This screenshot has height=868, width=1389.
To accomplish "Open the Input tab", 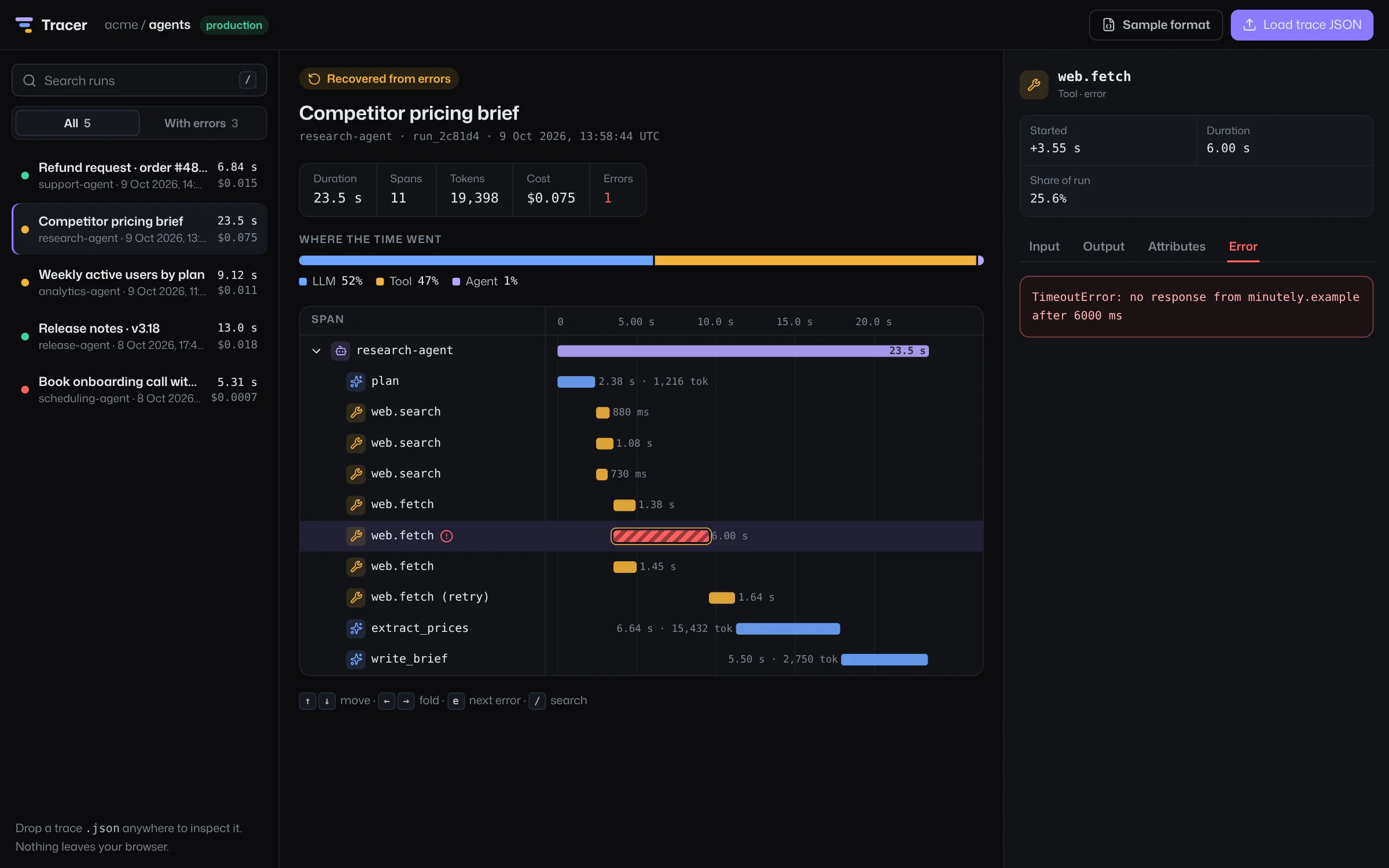I will point(1044,247).
